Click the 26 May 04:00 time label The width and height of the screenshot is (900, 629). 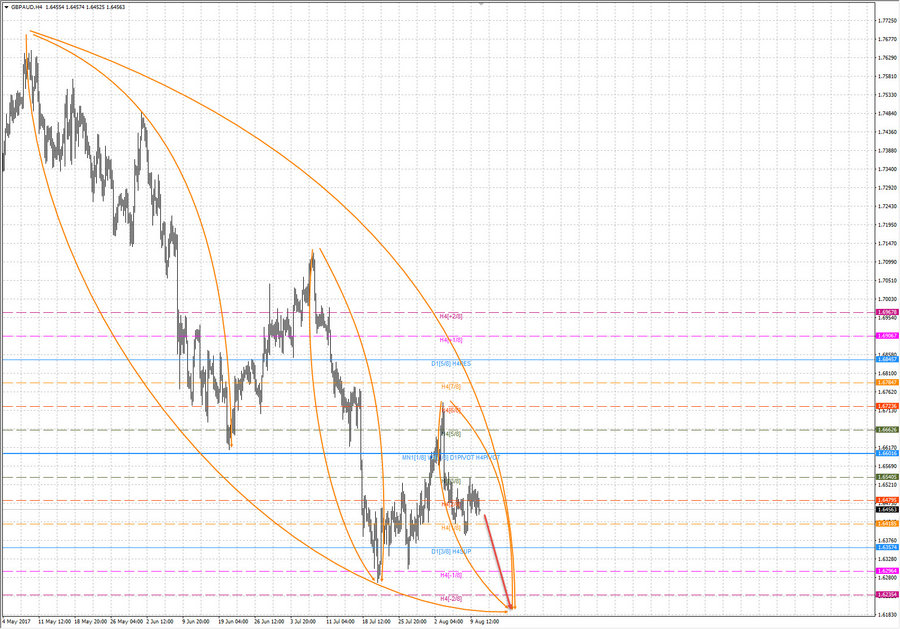point(126,621)
